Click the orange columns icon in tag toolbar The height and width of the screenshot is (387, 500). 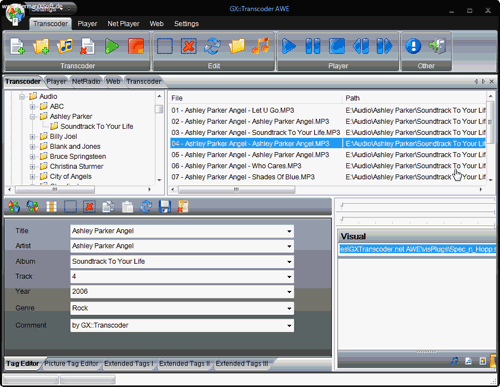51,207
